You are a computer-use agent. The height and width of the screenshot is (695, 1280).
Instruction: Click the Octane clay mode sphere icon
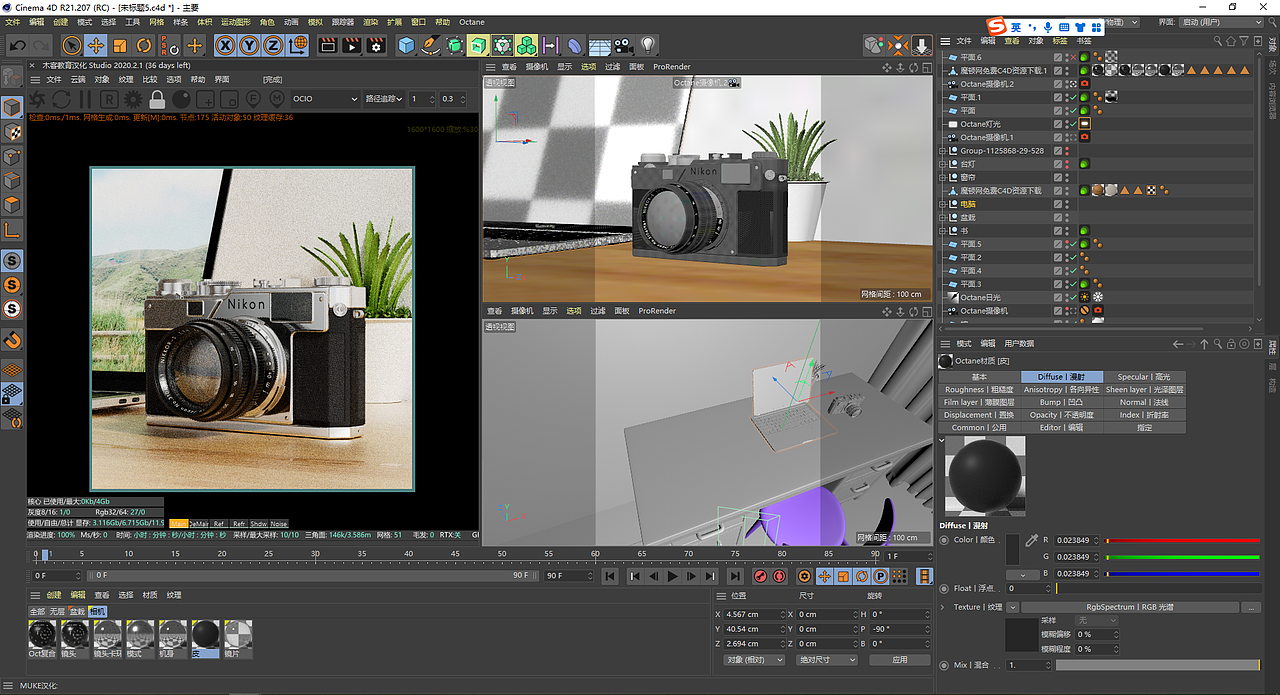click(x=181, y=99)
